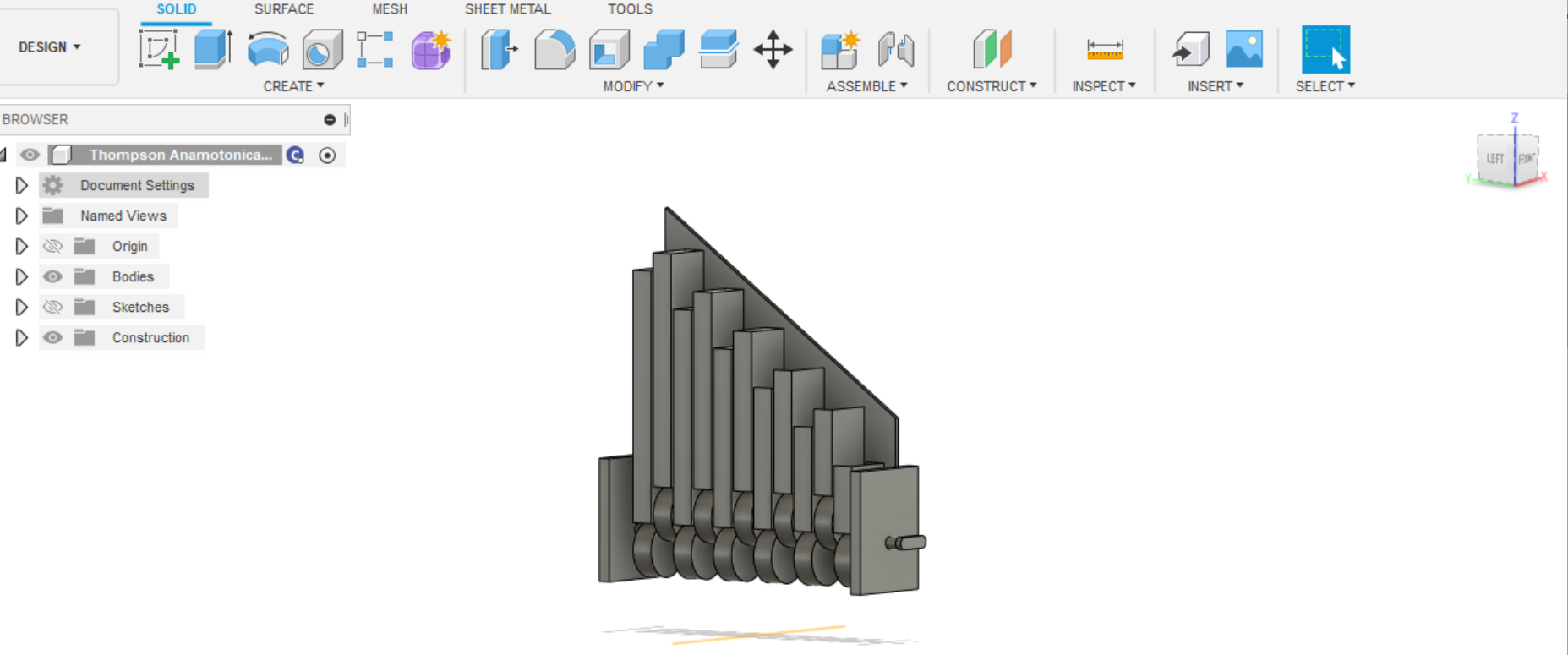
Task: Select the Insert Derive tool
Action: tap(1190, 49)
